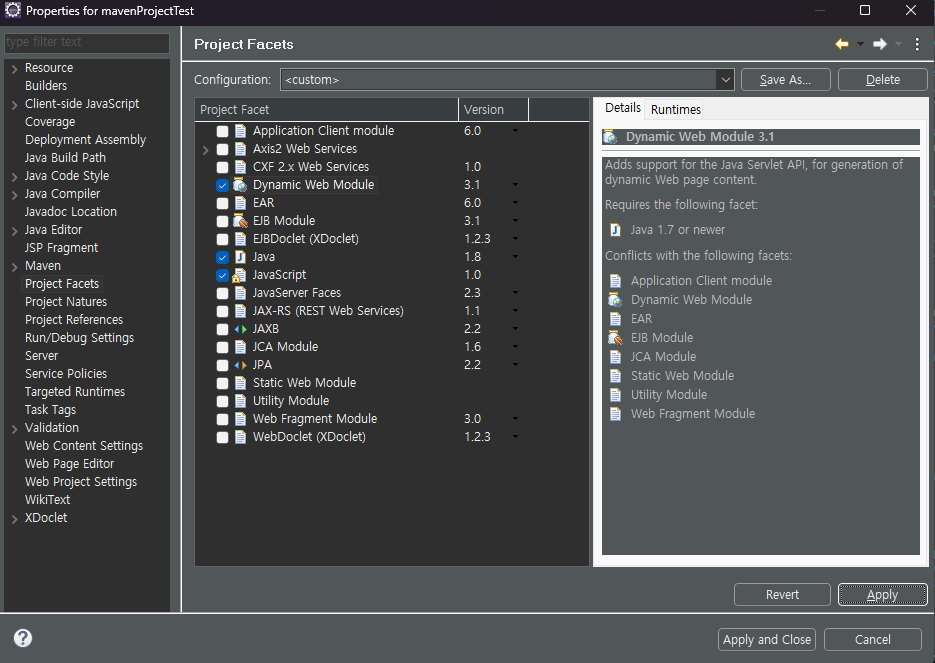Switch to the Runtimes tab
The image size is (935, 663).
(676, 110)
